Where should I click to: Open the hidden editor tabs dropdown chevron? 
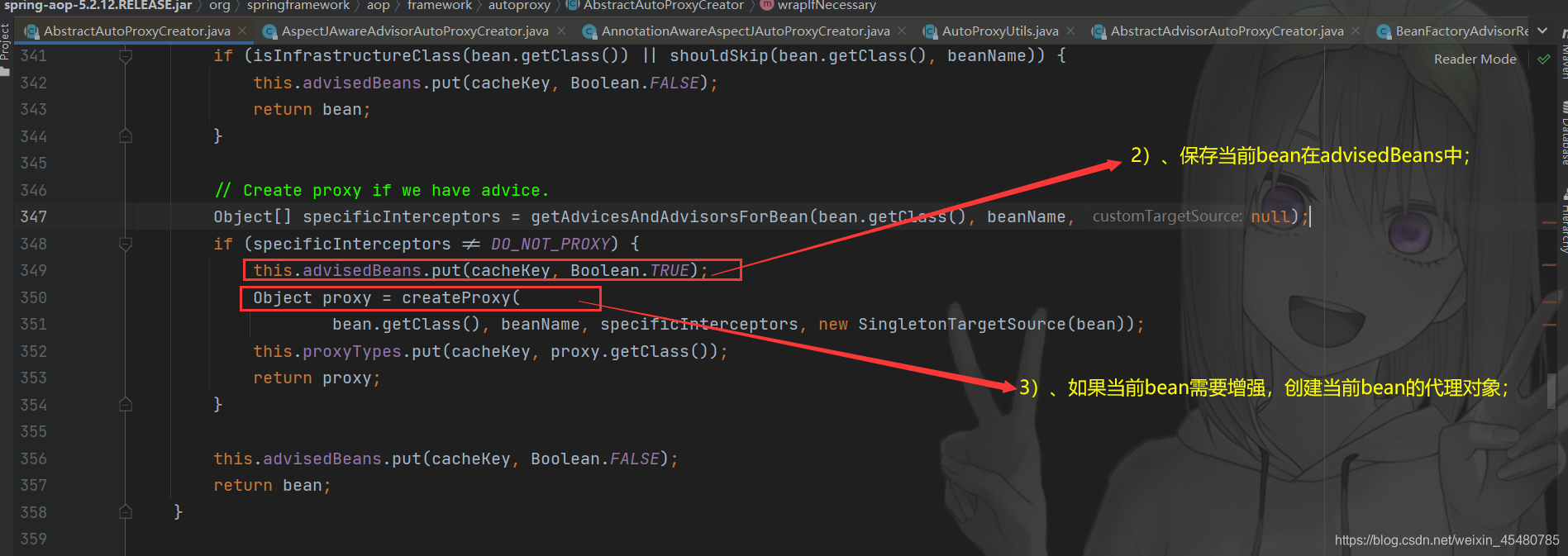point(1542,31)
